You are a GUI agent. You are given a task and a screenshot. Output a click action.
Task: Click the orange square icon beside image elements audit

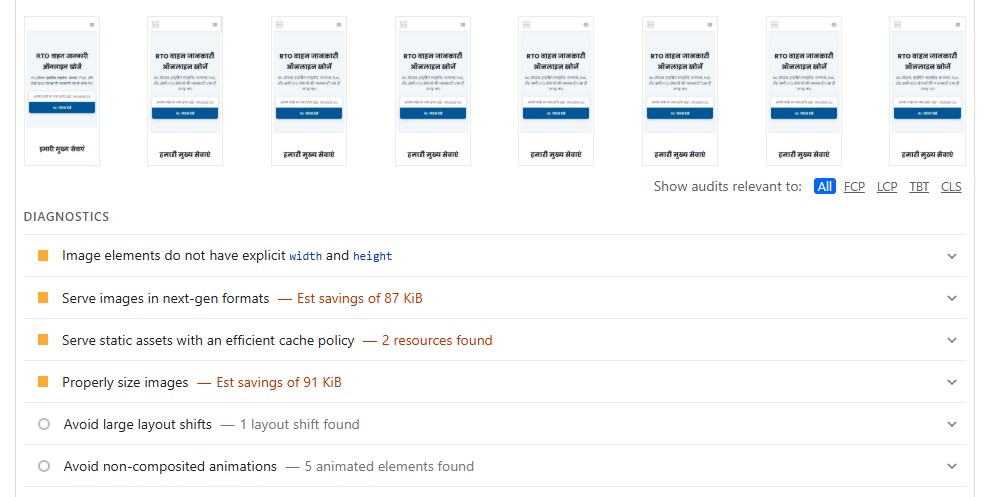[x=43, y=256]
